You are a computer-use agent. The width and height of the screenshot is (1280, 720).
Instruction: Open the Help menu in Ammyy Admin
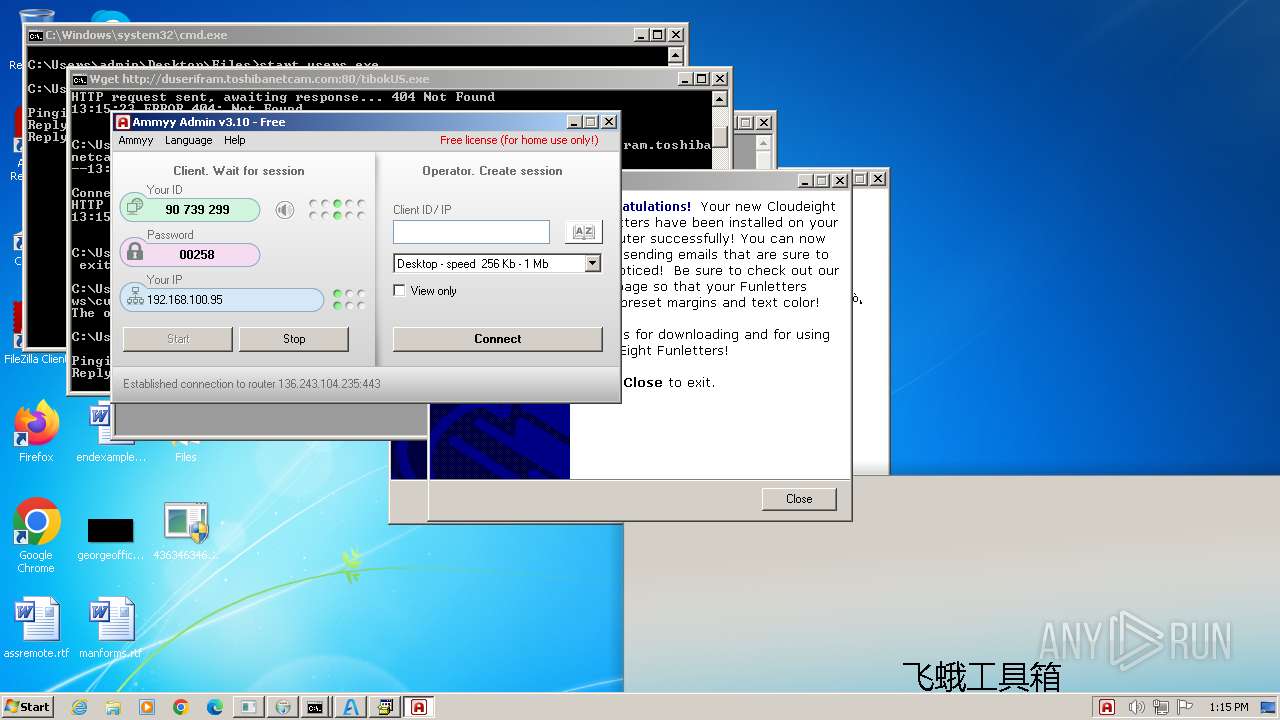pos(235,140)
